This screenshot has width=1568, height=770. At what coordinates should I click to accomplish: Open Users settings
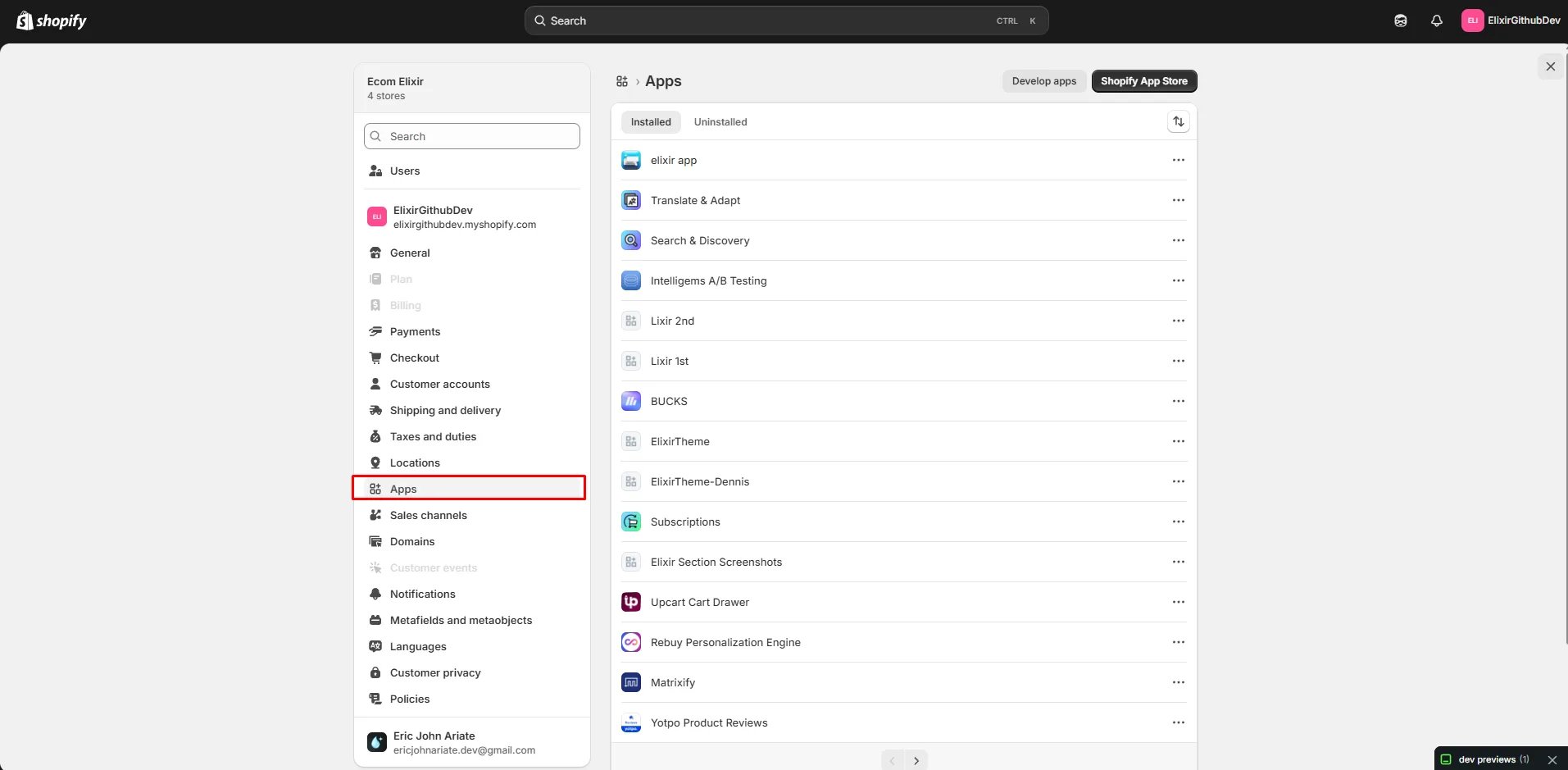472,171
